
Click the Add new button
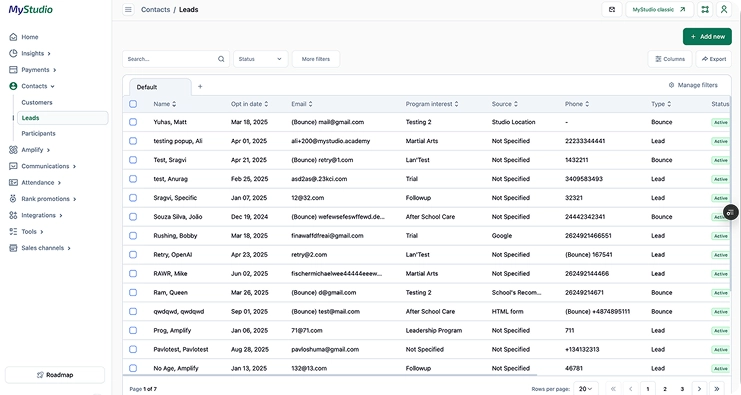[x=707, y=36]
